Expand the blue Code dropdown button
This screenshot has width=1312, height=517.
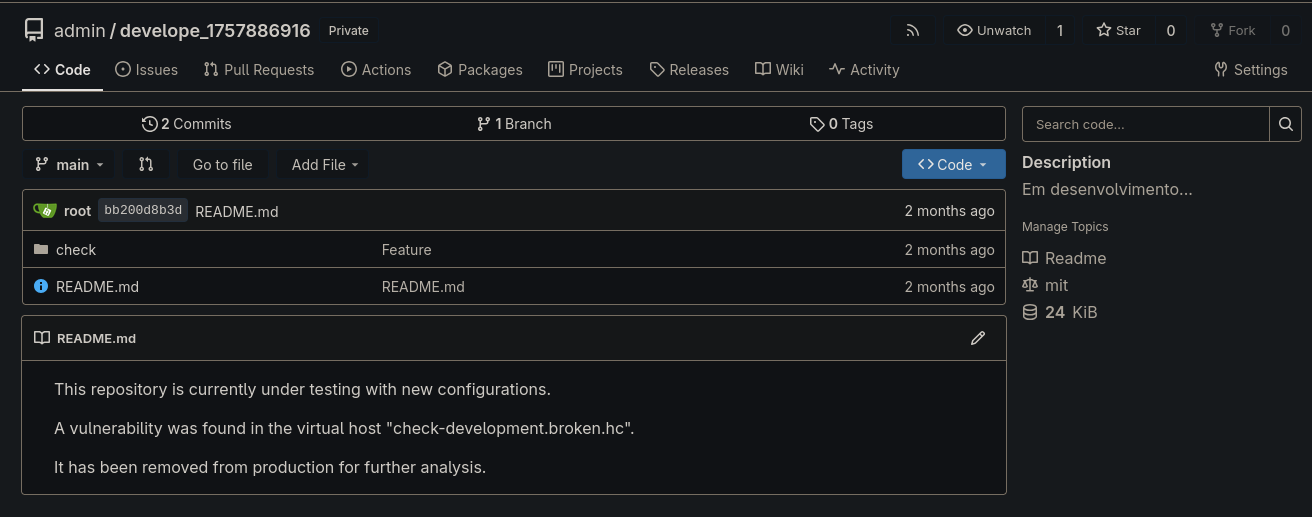click(953, 164)
